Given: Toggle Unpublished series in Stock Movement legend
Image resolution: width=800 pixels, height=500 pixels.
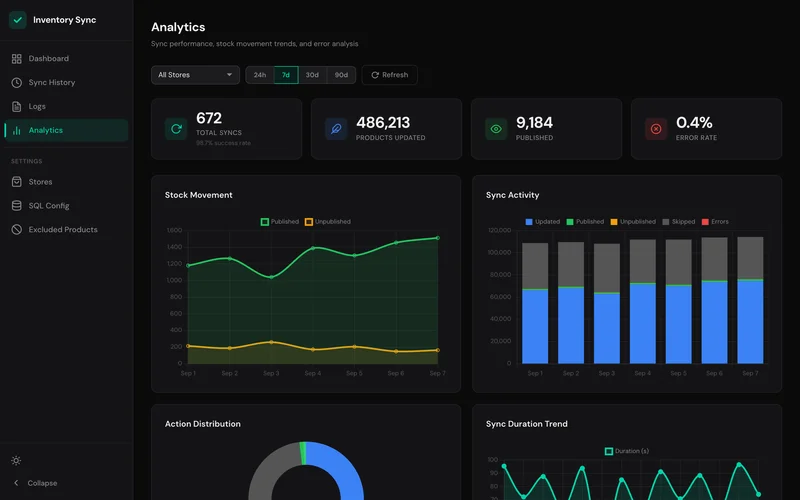Looking at the screenshot, I should [x=328, y=222].
